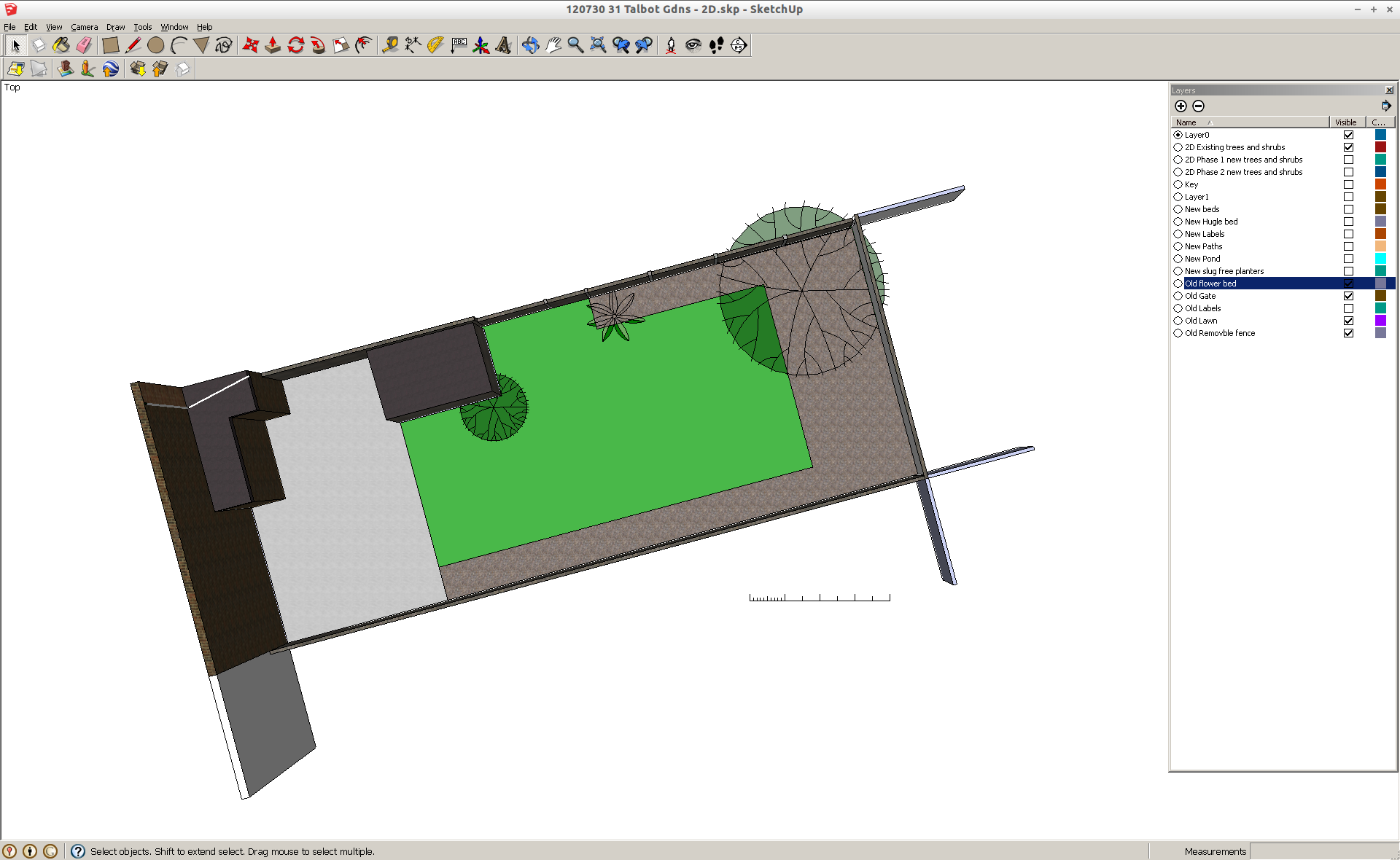
Task: Add a new layer with the plus icon
Action: (1181, 106)
